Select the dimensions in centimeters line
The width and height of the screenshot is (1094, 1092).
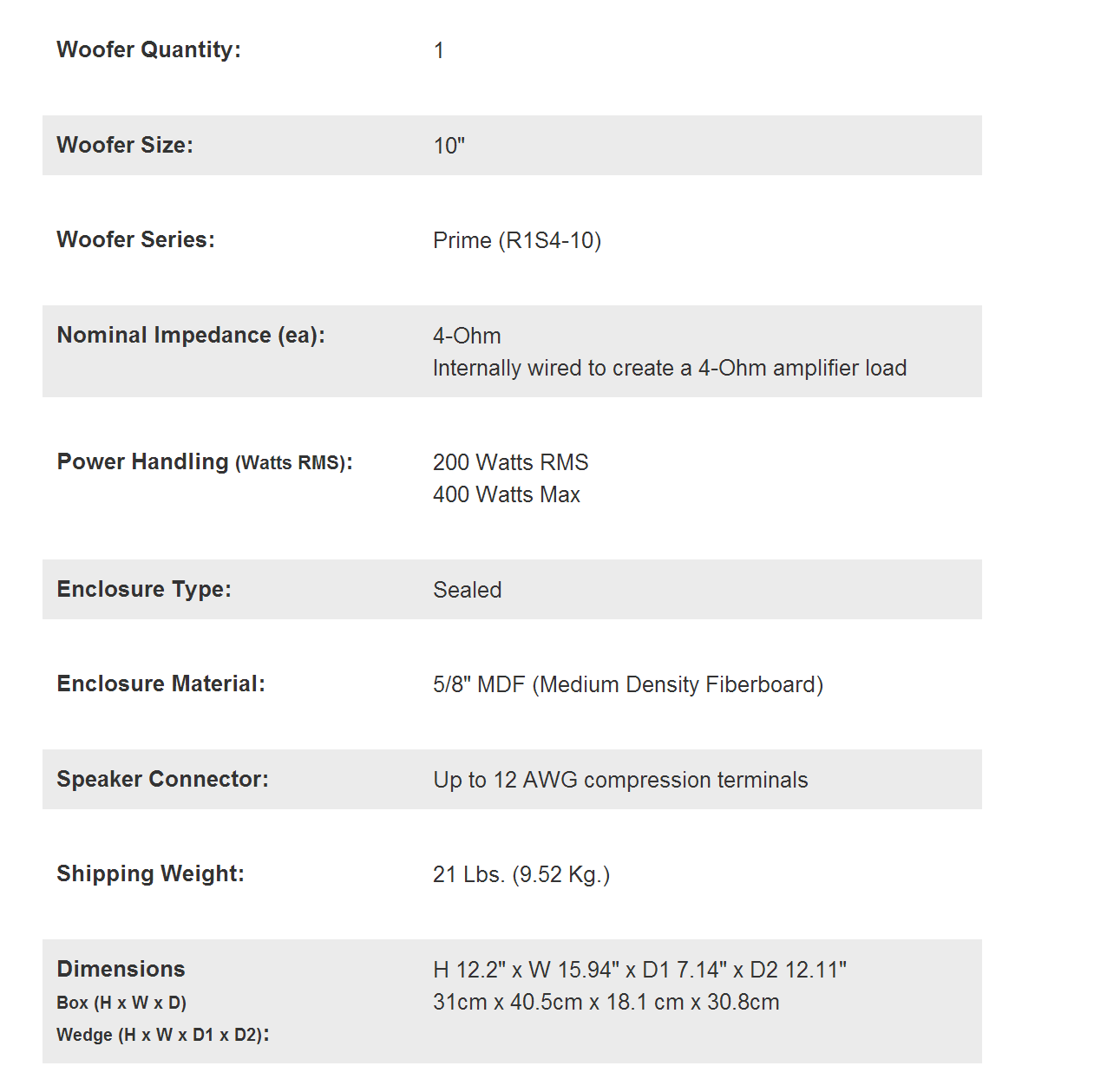[606, 1002]
